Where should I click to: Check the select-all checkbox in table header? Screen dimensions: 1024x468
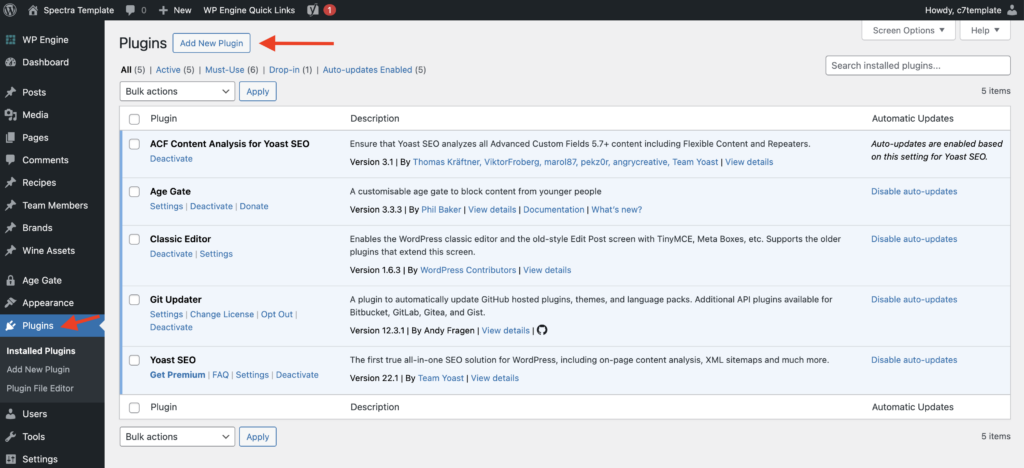[135, 119]
